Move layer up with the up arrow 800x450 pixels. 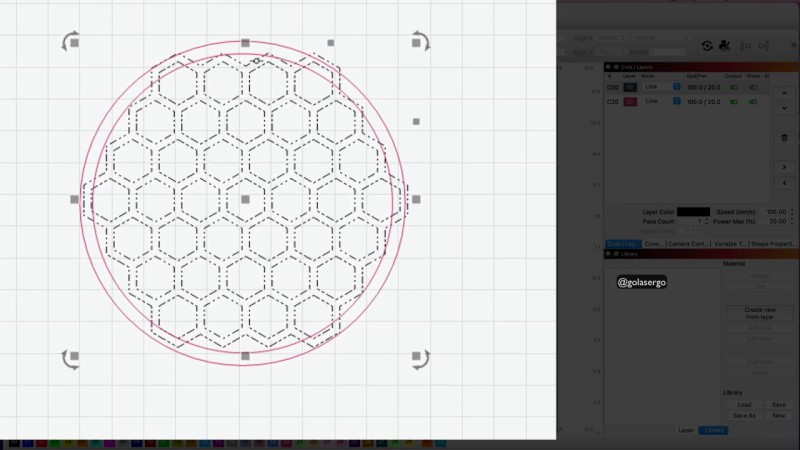(784, 92)
